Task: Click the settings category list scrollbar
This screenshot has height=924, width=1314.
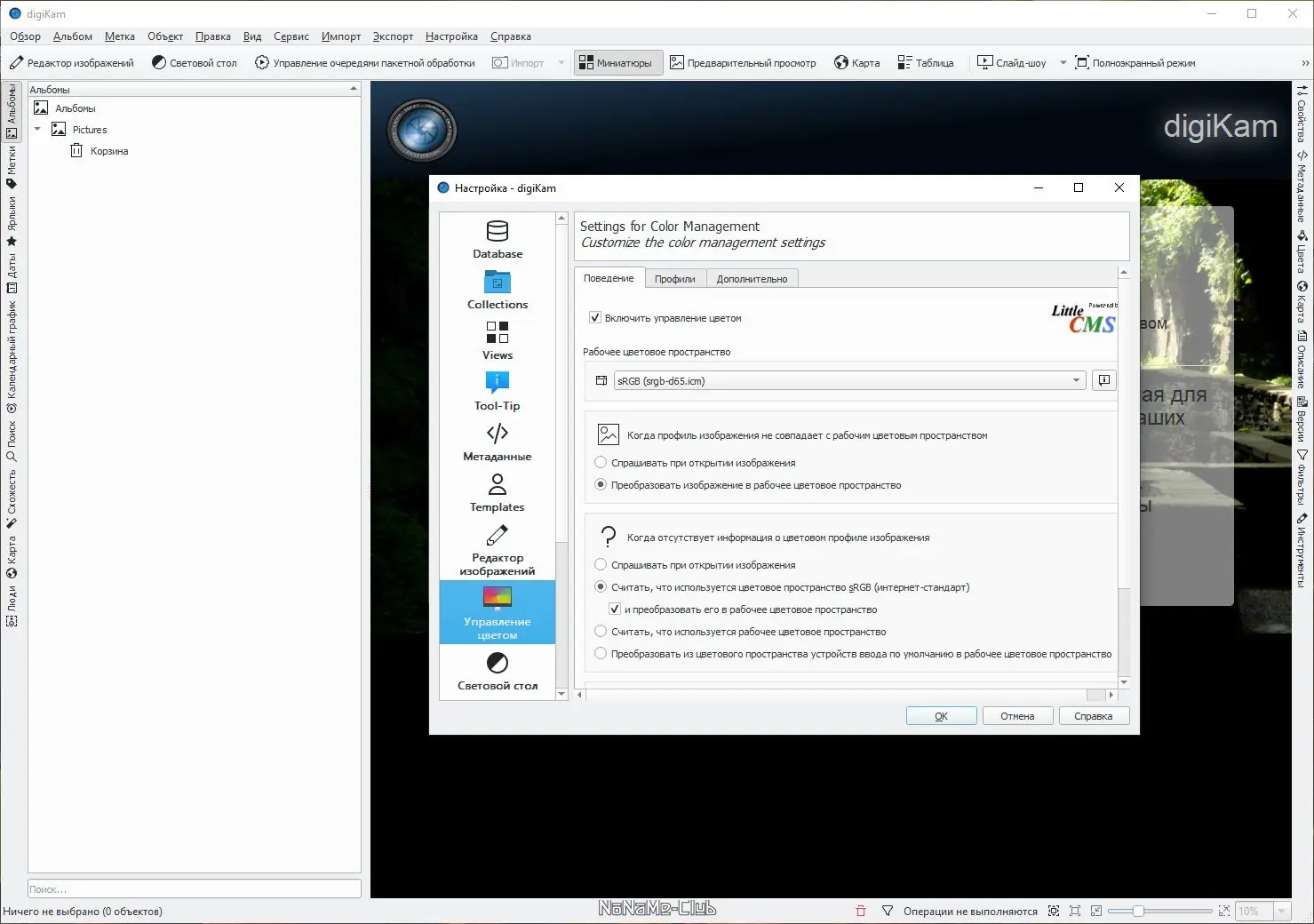Action: [x=561, y=456]
